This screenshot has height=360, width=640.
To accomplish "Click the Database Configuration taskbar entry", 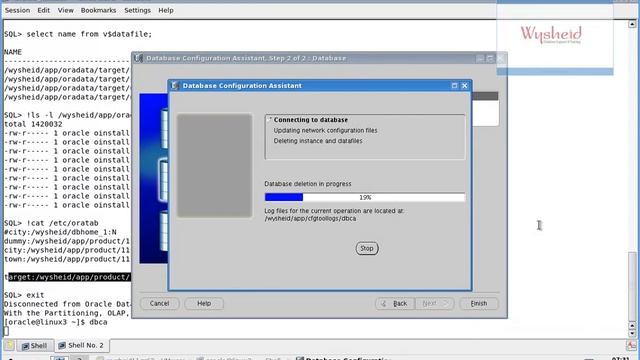I will tap(343, 358).
